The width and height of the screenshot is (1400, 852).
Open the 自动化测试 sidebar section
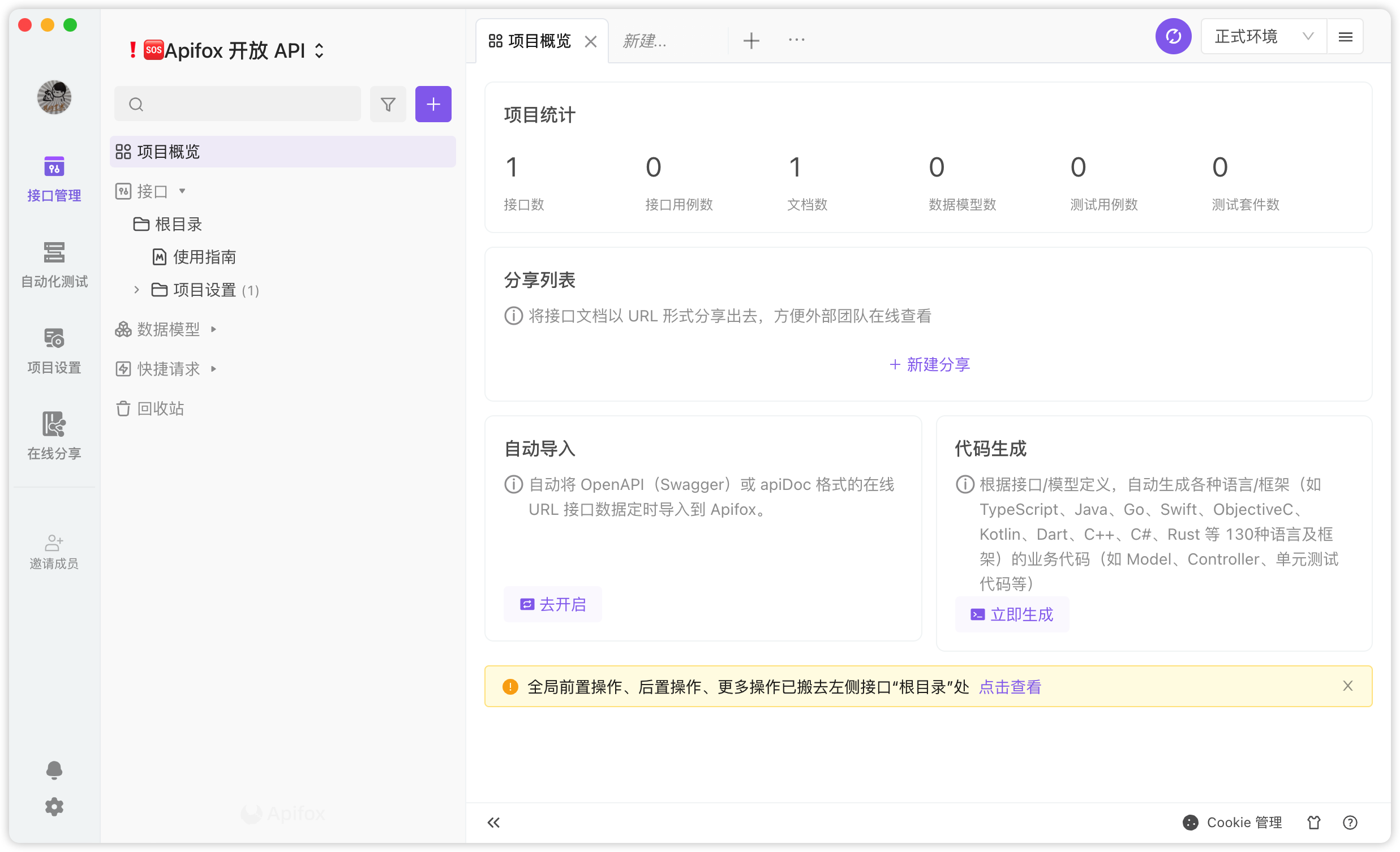coord(54,265)
